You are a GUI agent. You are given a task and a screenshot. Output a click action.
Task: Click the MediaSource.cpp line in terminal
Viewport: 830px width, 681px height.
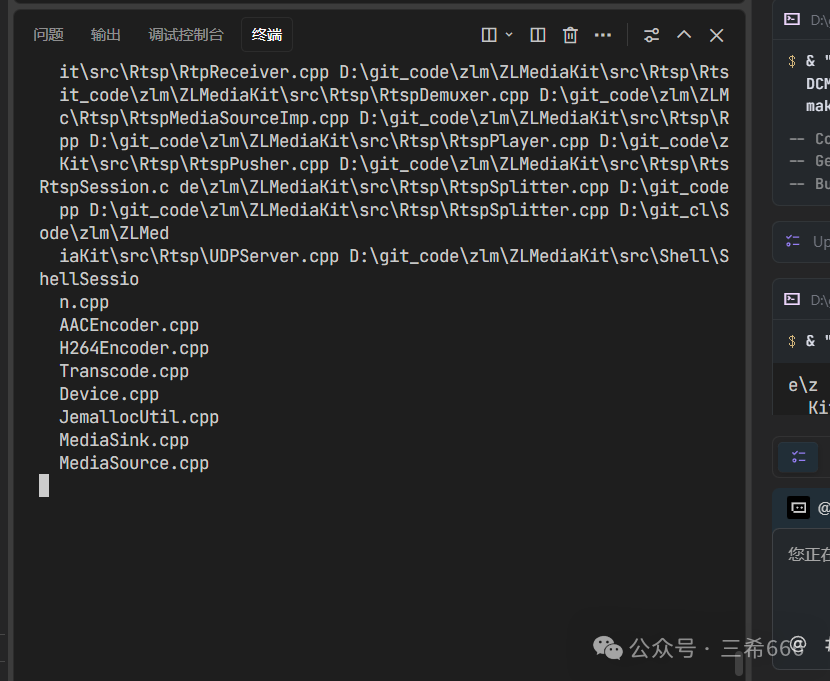pyautogui.click(x=134, y=463)
